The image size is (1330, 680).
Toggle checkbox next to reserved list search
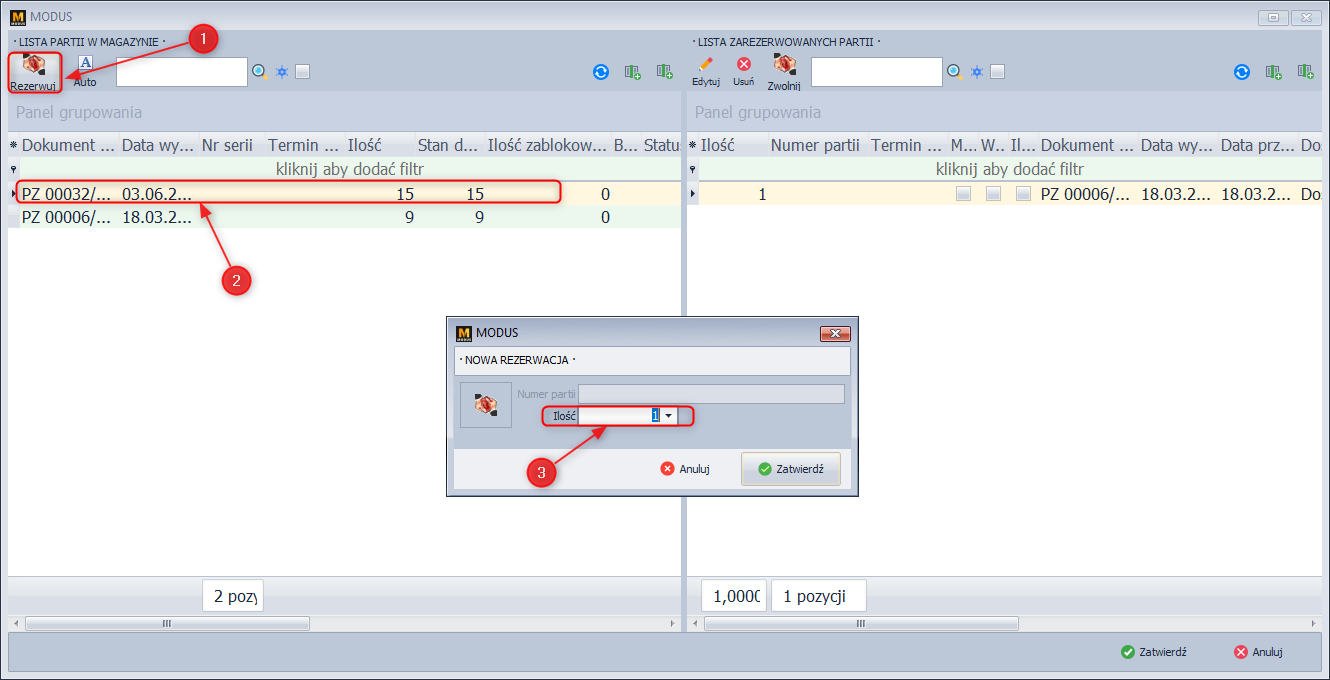click(x=997, y=72)
